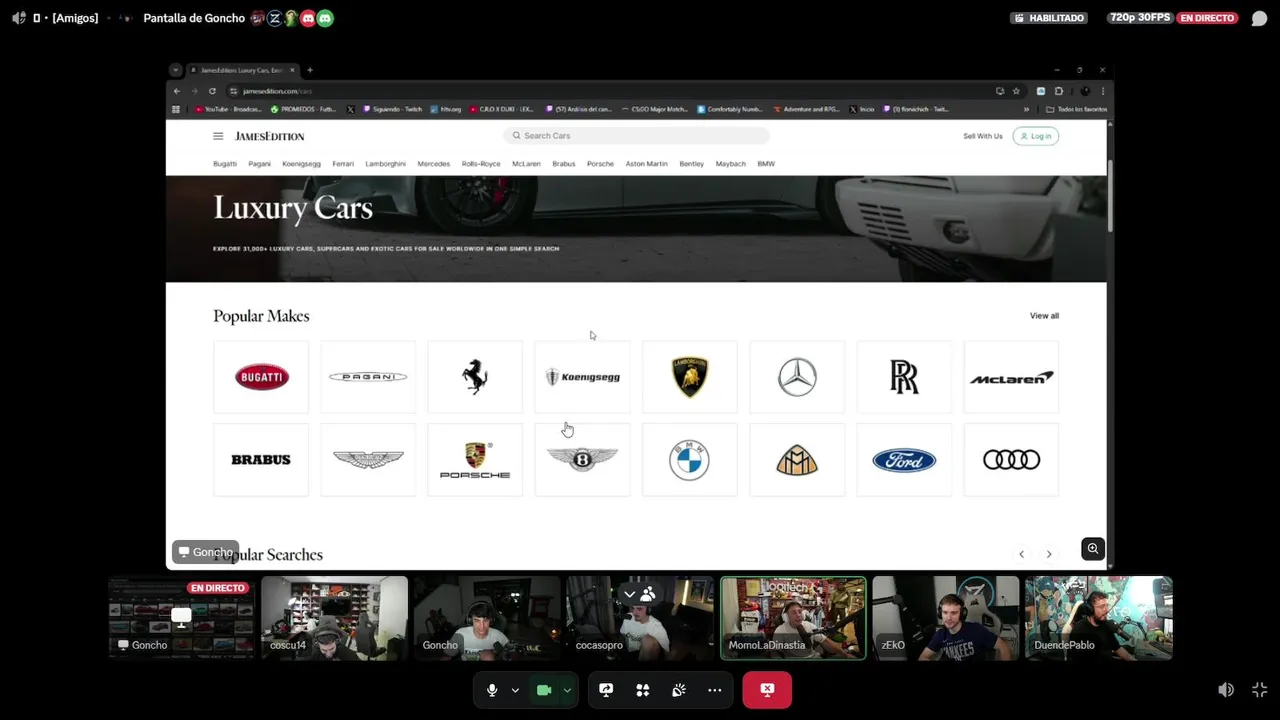1280x720 pixels.
Task: Open Lamborghini in top brand menu
Action: tap(385, 164)
